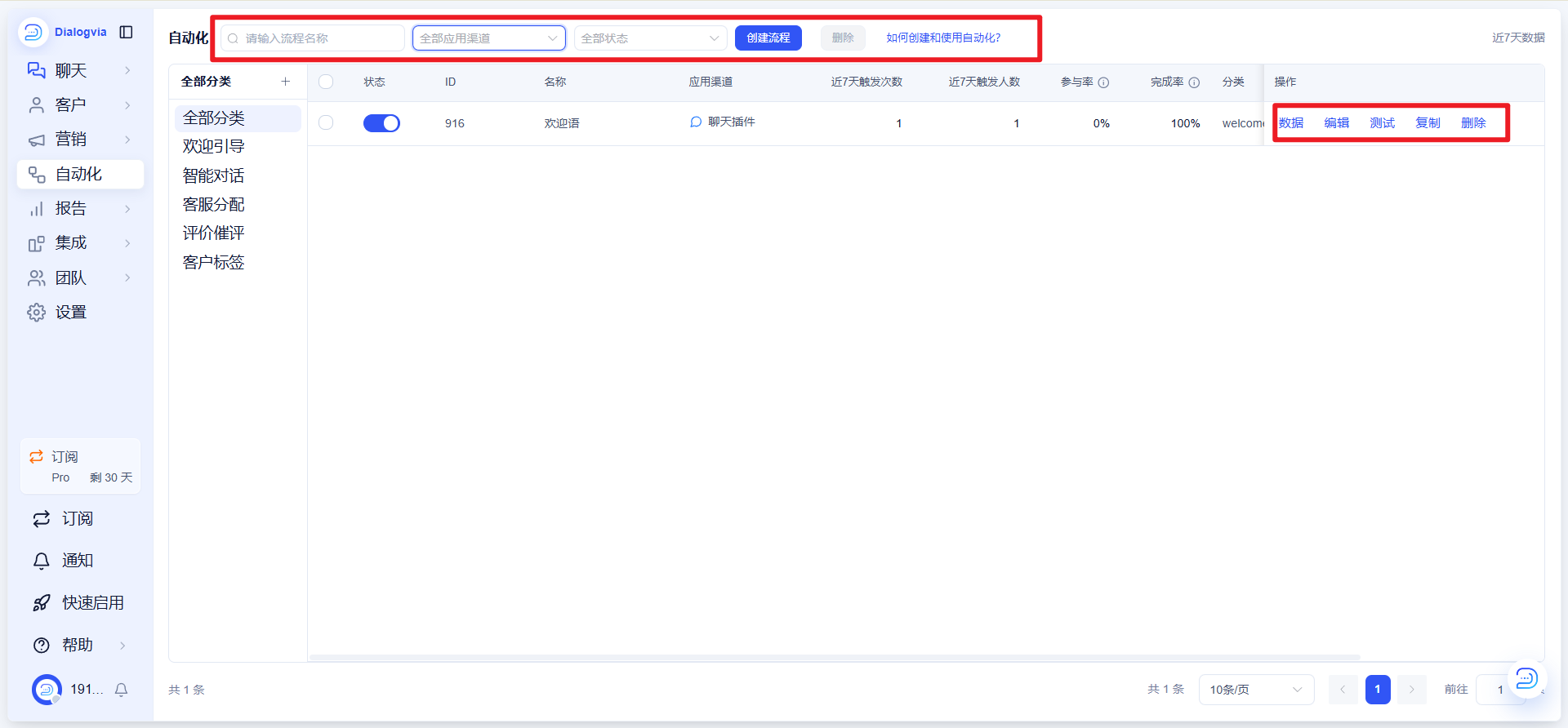1568x728 pixels.
Task: Focus the 请输入流程名称 search field
Action: [313, 38]
